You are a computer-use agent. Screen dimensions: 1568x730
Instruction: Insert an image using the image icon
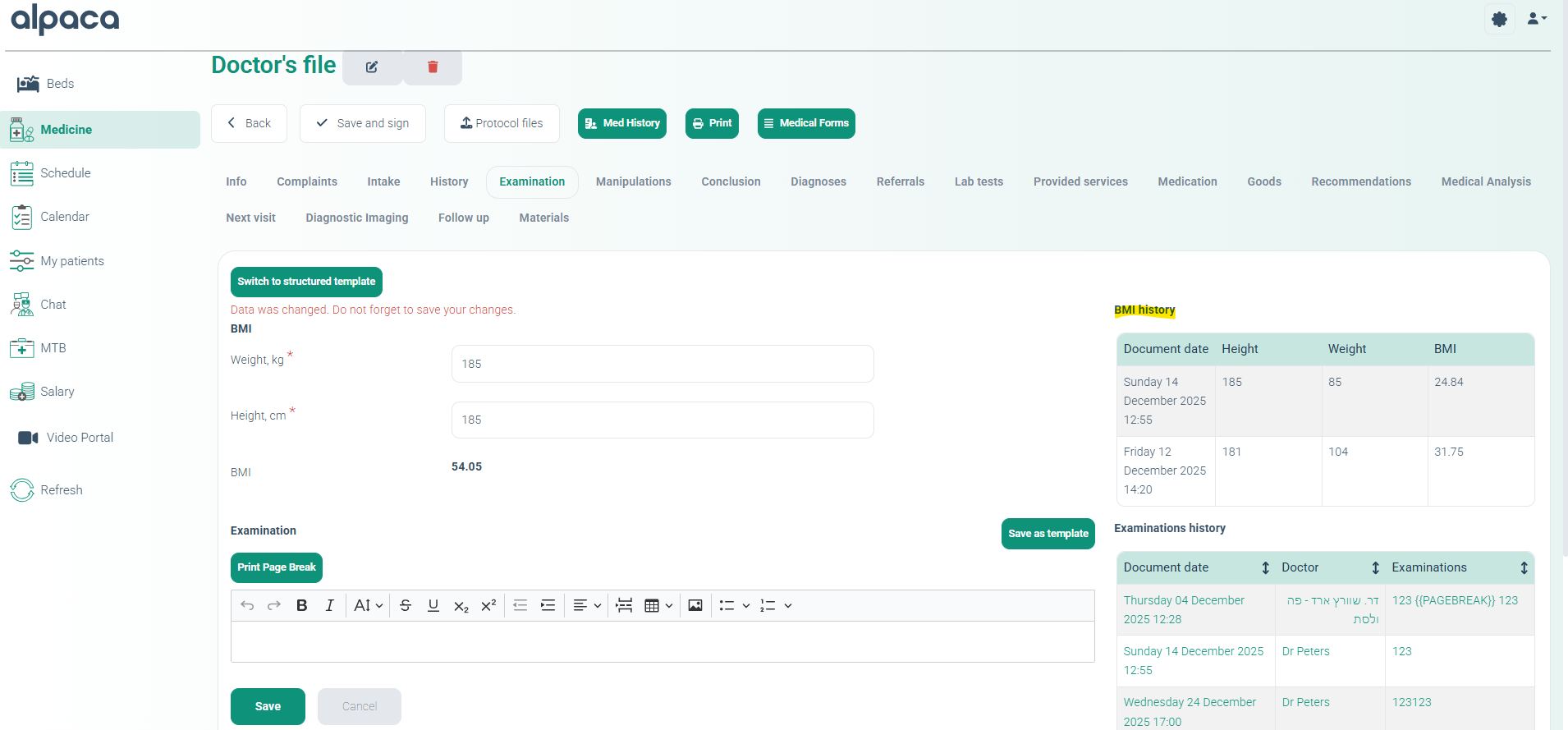695,605
